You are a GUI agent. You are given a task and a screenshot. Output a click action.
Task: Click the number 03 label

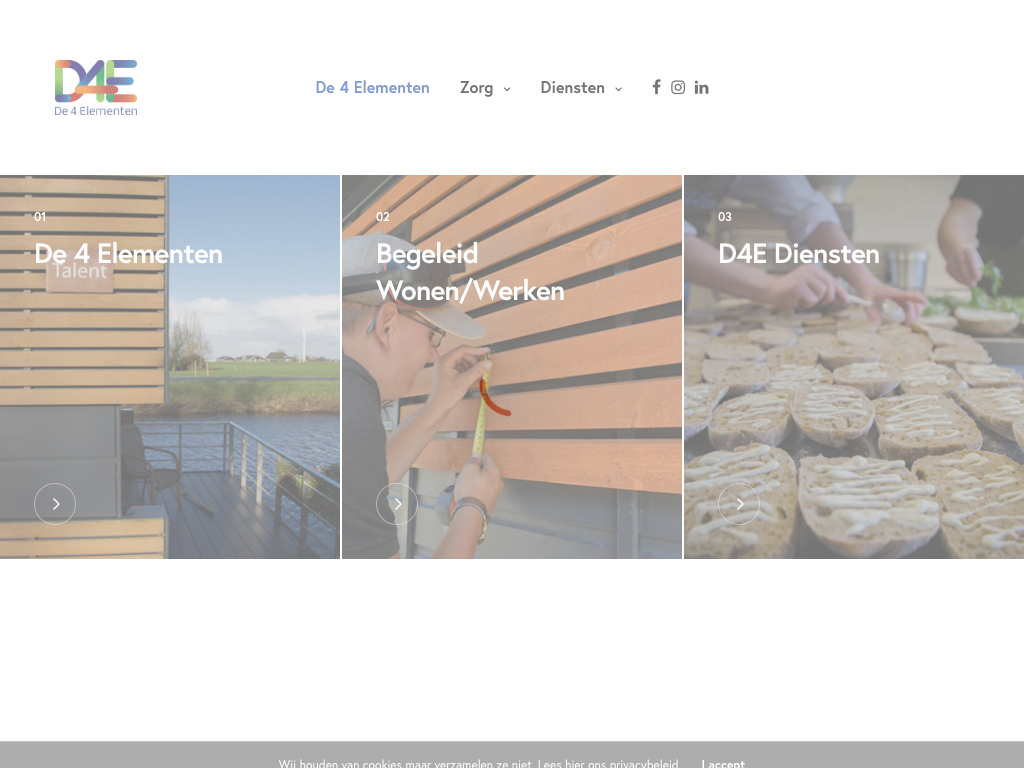(725, 217)
